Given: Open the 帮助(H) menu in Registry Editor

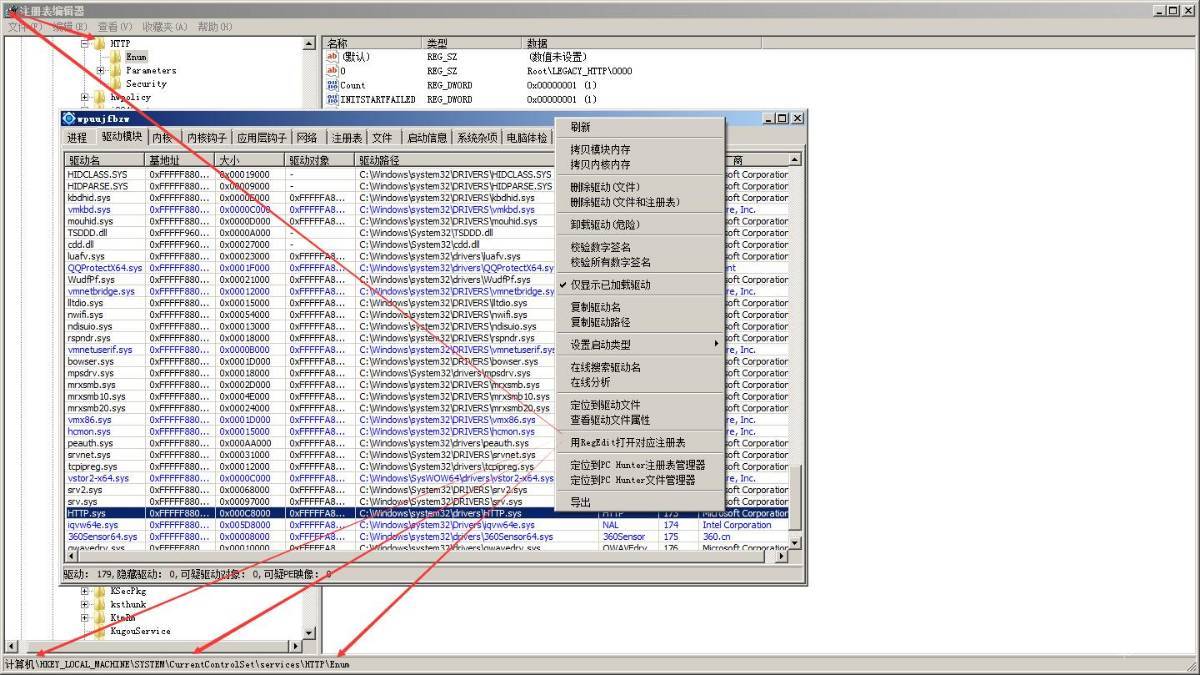Looking at the screenshot, I should click(x=216, y=27).
